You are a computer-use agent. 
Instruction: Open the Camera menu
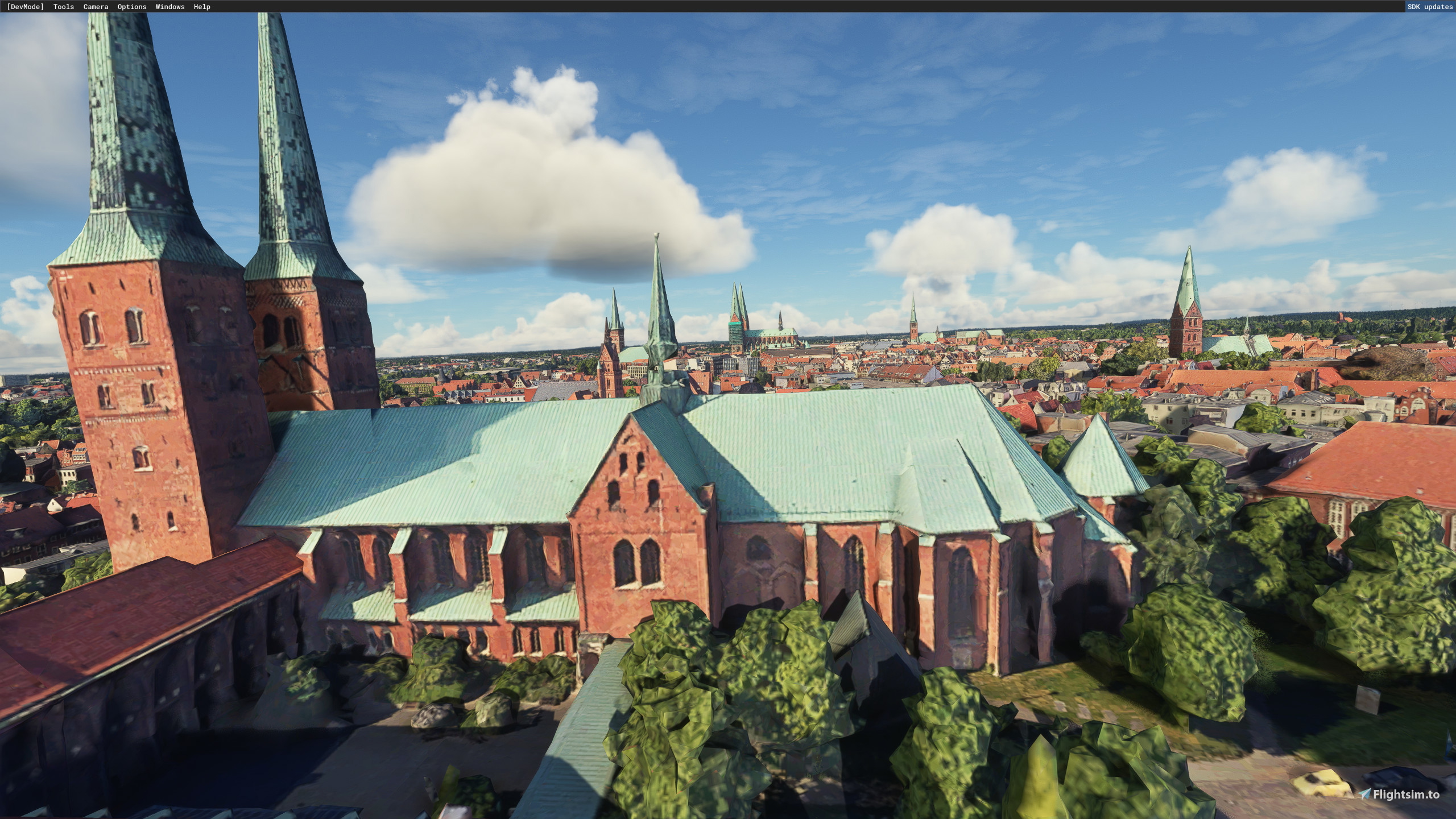point(96,7)
